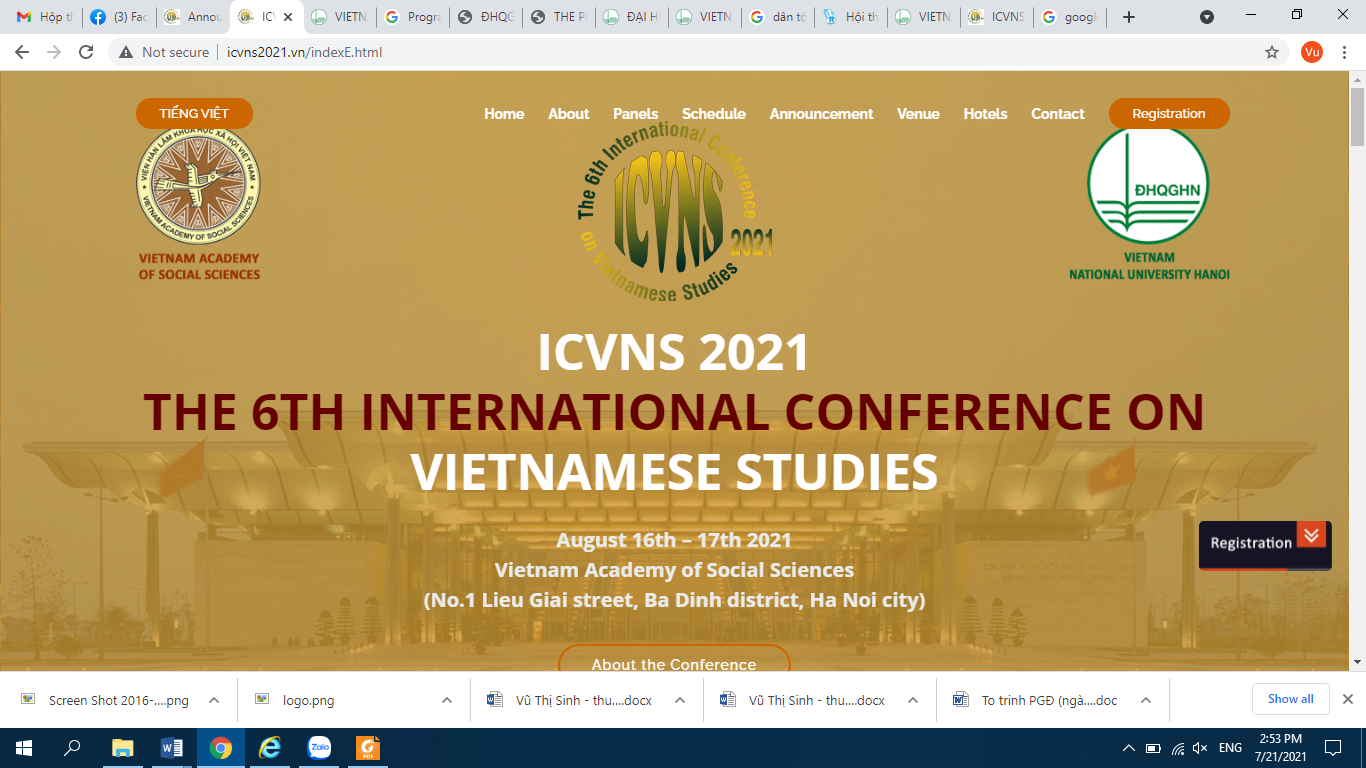Click the battery icon in system tray
The image size is (1366, 768).
1153,748
